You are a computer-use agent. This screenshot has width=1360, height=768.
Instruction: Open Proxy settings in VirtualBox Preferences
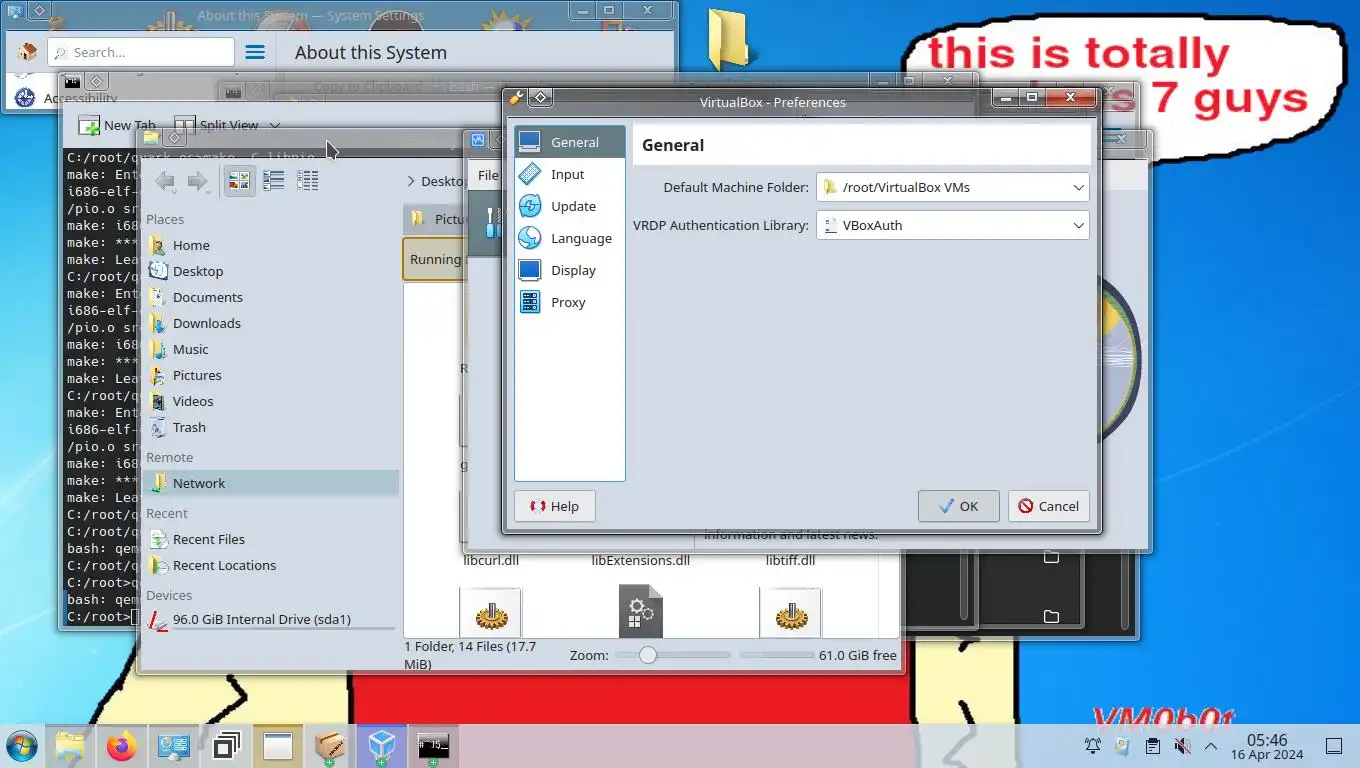[x=570, y=302]
